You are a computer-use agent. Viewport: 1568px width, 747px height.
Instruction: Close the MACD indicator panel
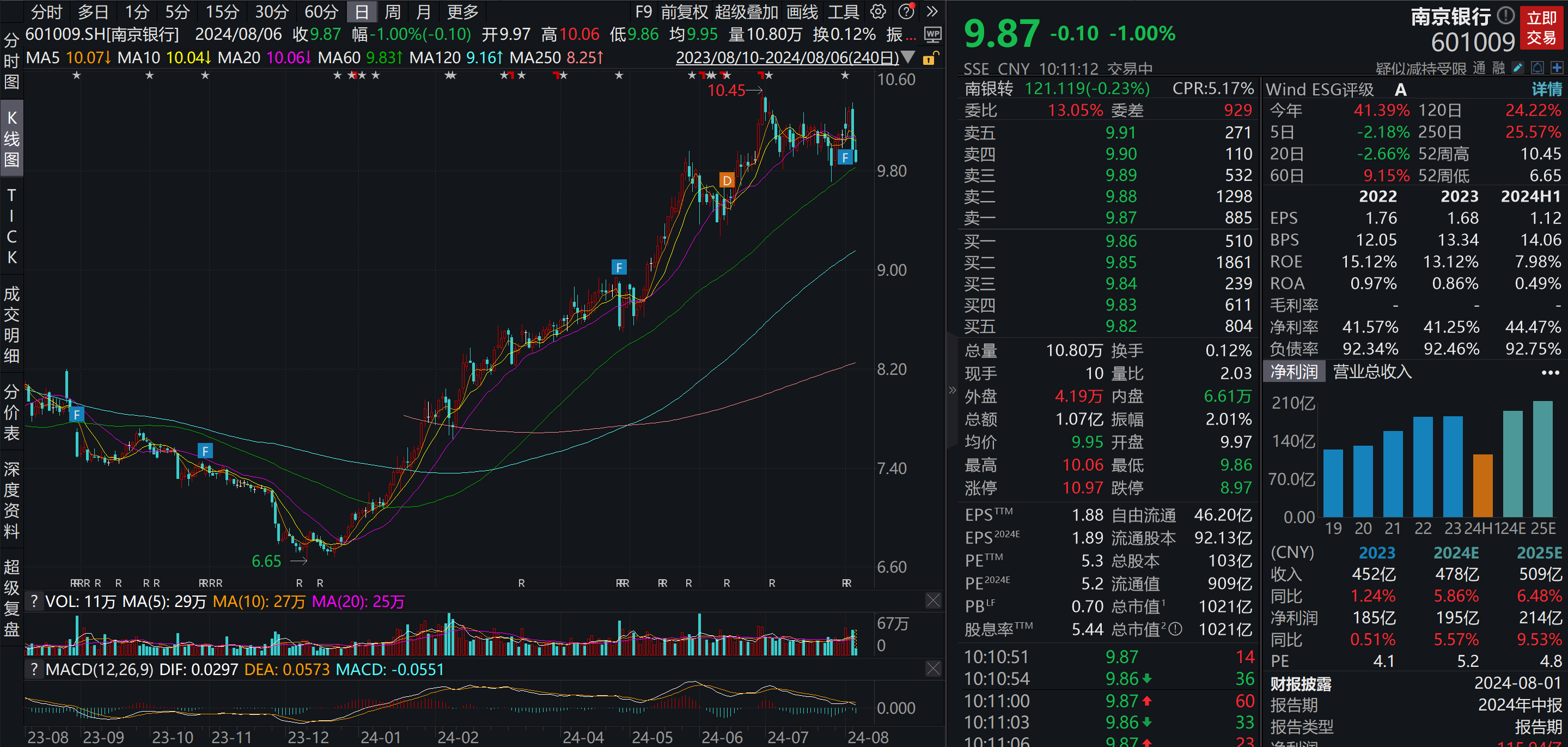pyautogui.click(x=932, y=669)
